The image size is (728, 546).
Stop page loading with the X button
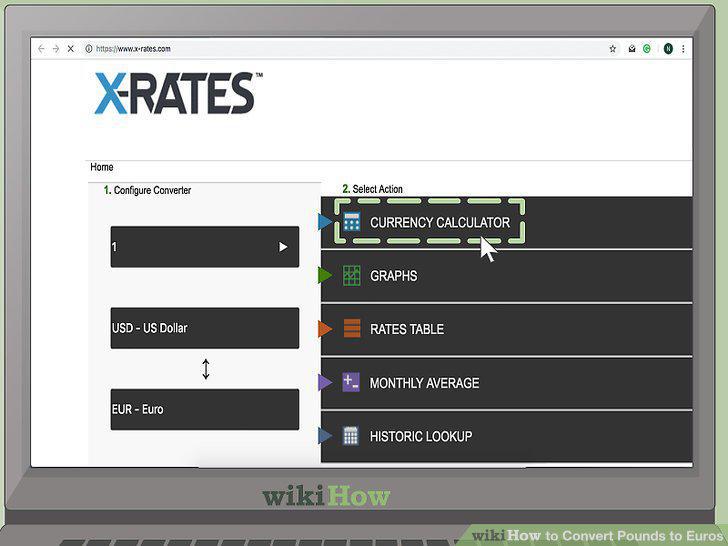(71, 49)
